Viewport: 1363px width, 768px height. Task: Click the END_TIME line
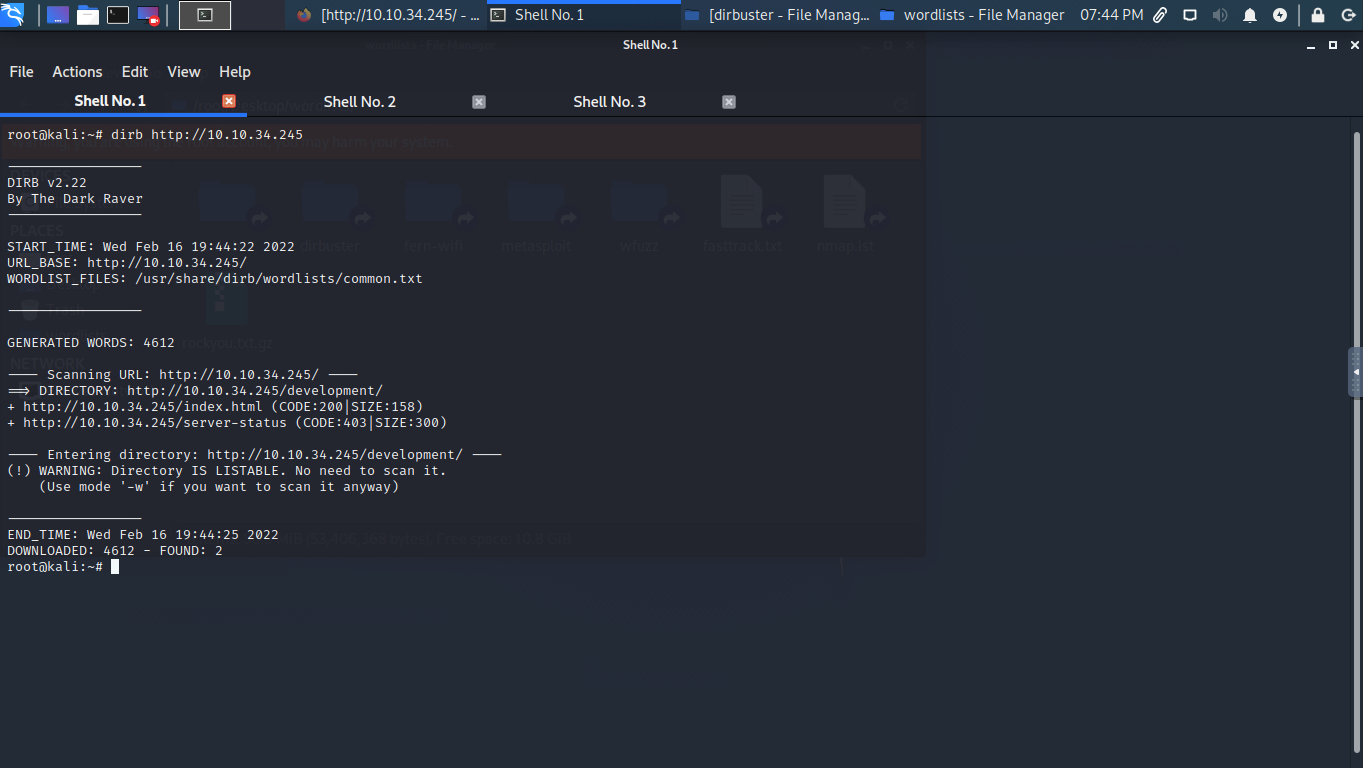coord(143,534)
